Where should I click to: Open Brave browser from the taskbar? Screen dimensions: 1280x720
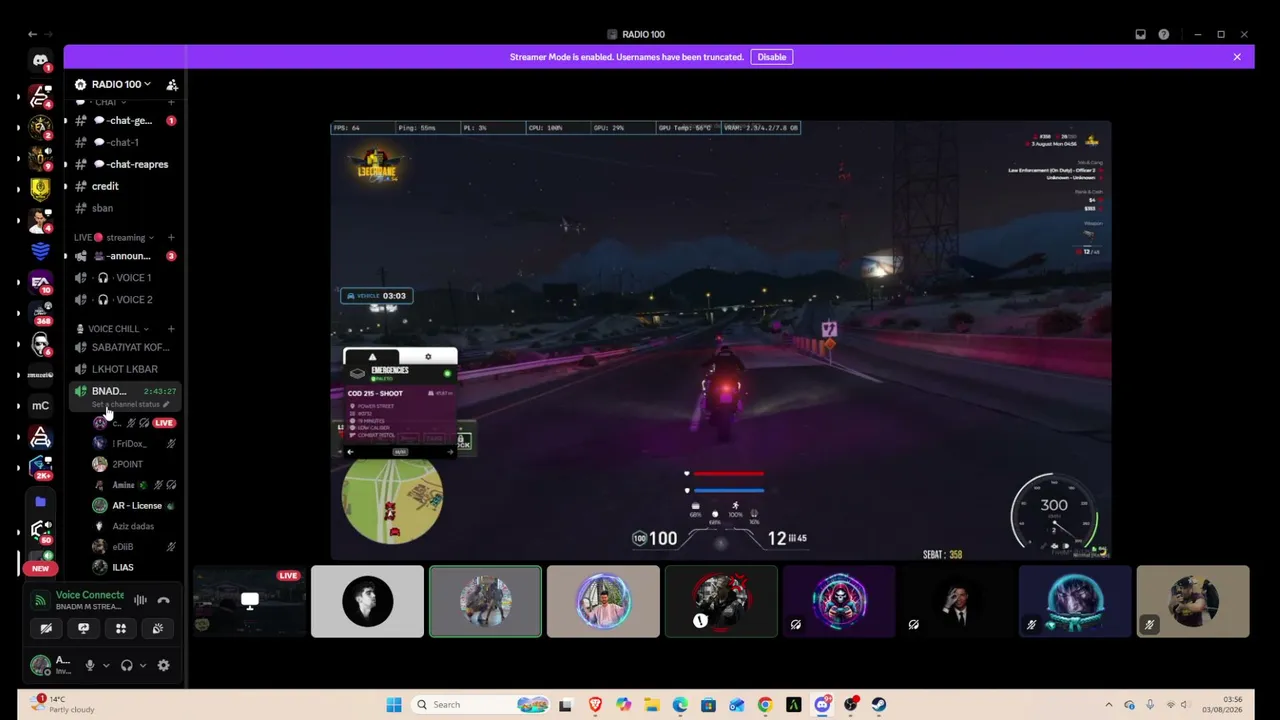point(595,704)
